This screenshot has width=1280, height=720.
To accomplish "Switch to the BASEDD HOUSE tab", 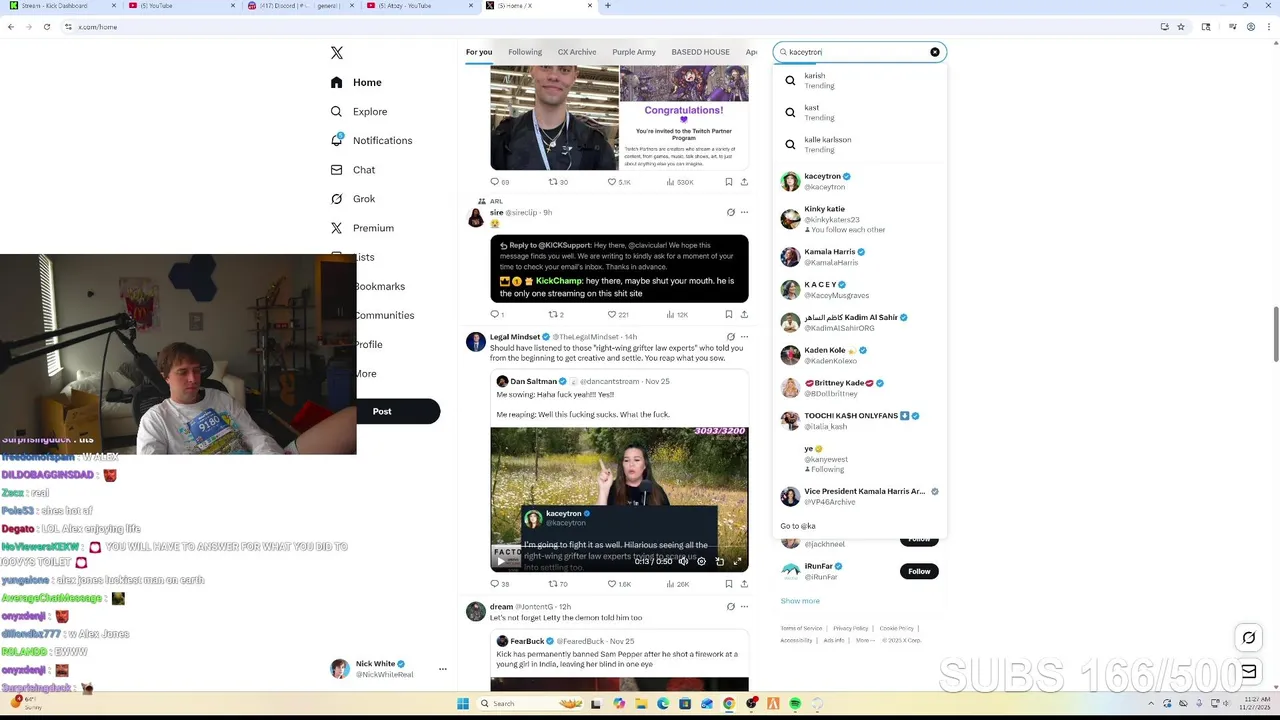I will pyautogui.click(x=700, y=52).
